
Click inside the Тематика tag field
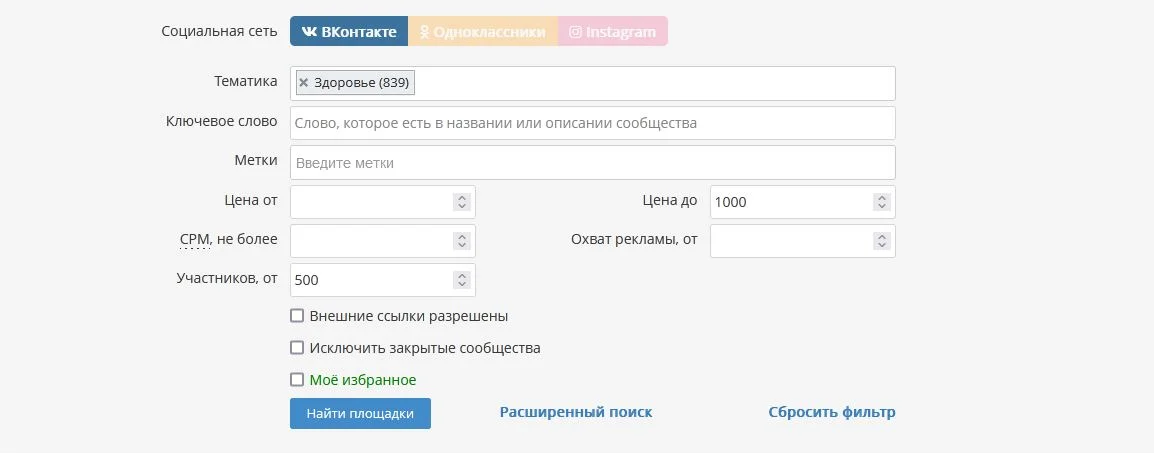(650, 83)
